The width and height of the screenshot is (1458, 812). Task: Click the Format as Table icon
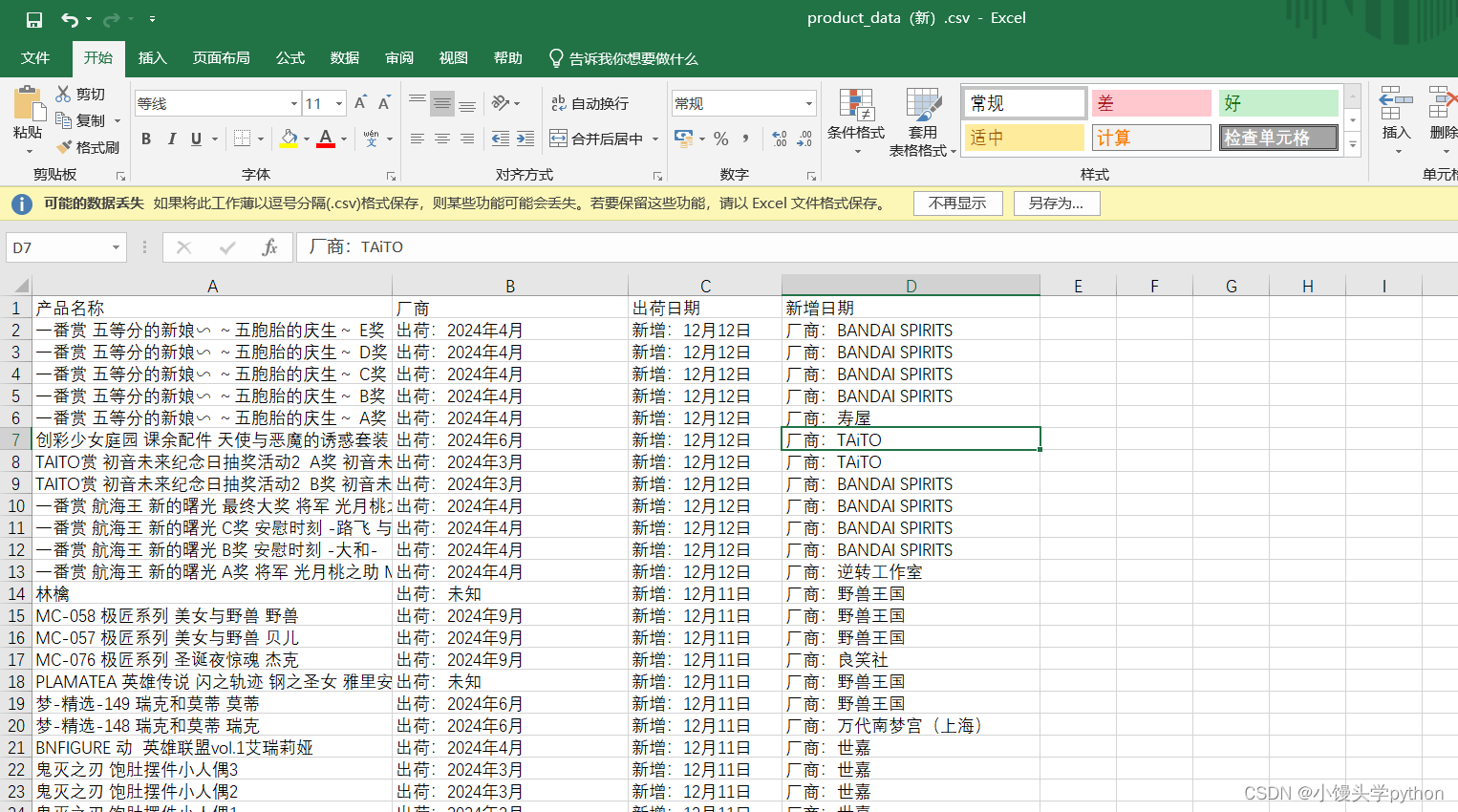[x=923, y=105]
